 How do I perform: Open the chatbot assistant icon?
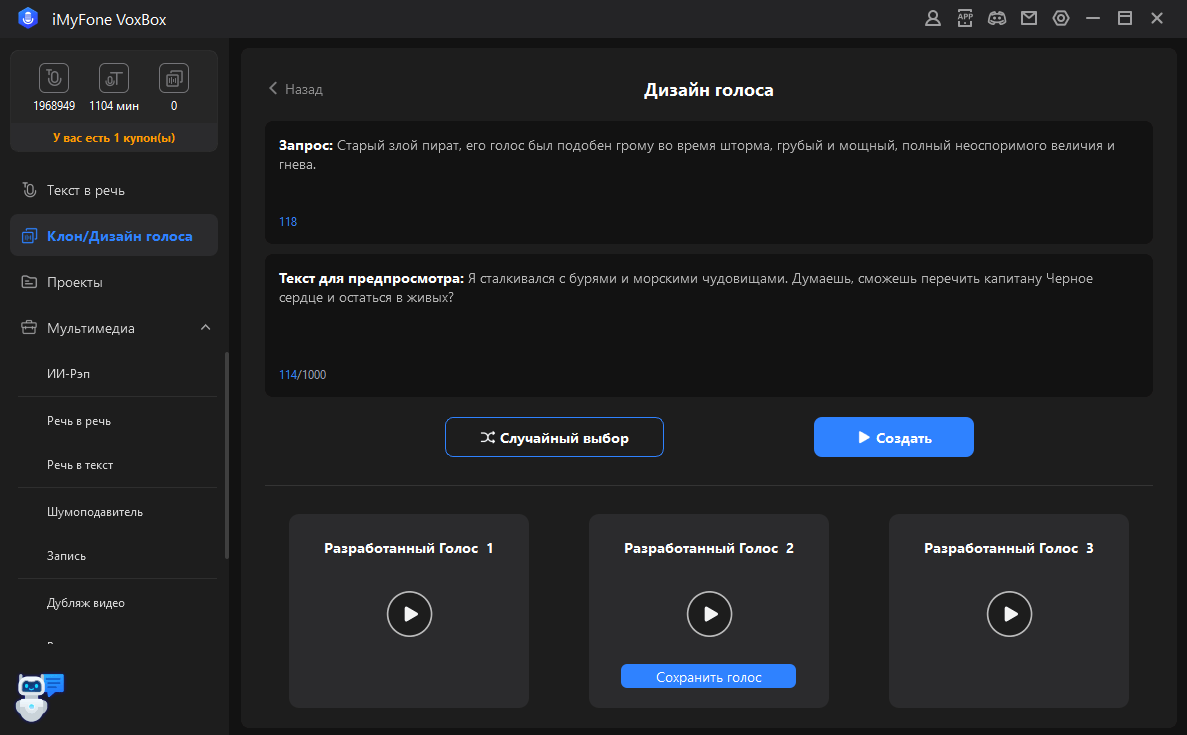(39, 696)
